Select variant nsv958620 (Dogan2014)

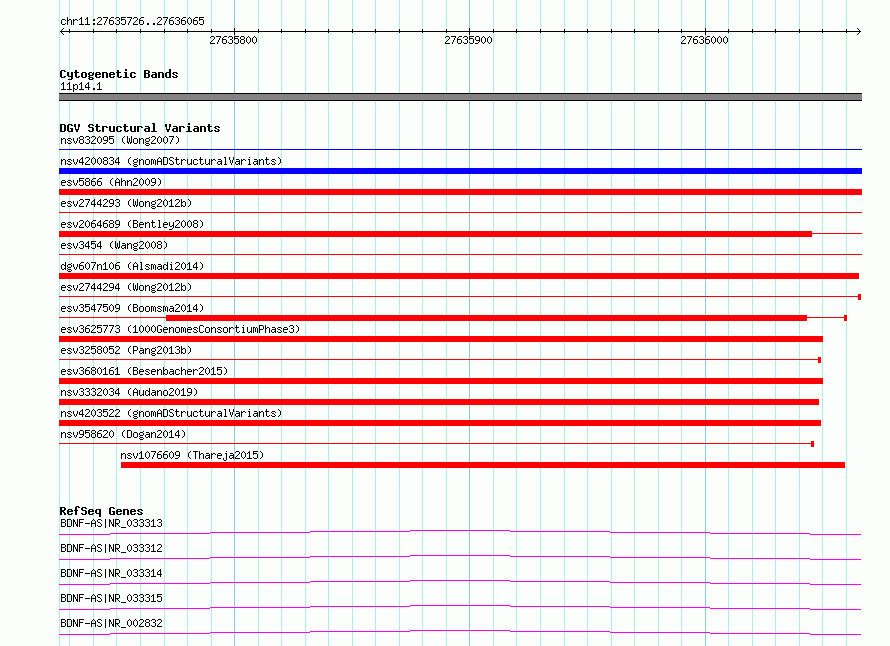click(123, 434)
